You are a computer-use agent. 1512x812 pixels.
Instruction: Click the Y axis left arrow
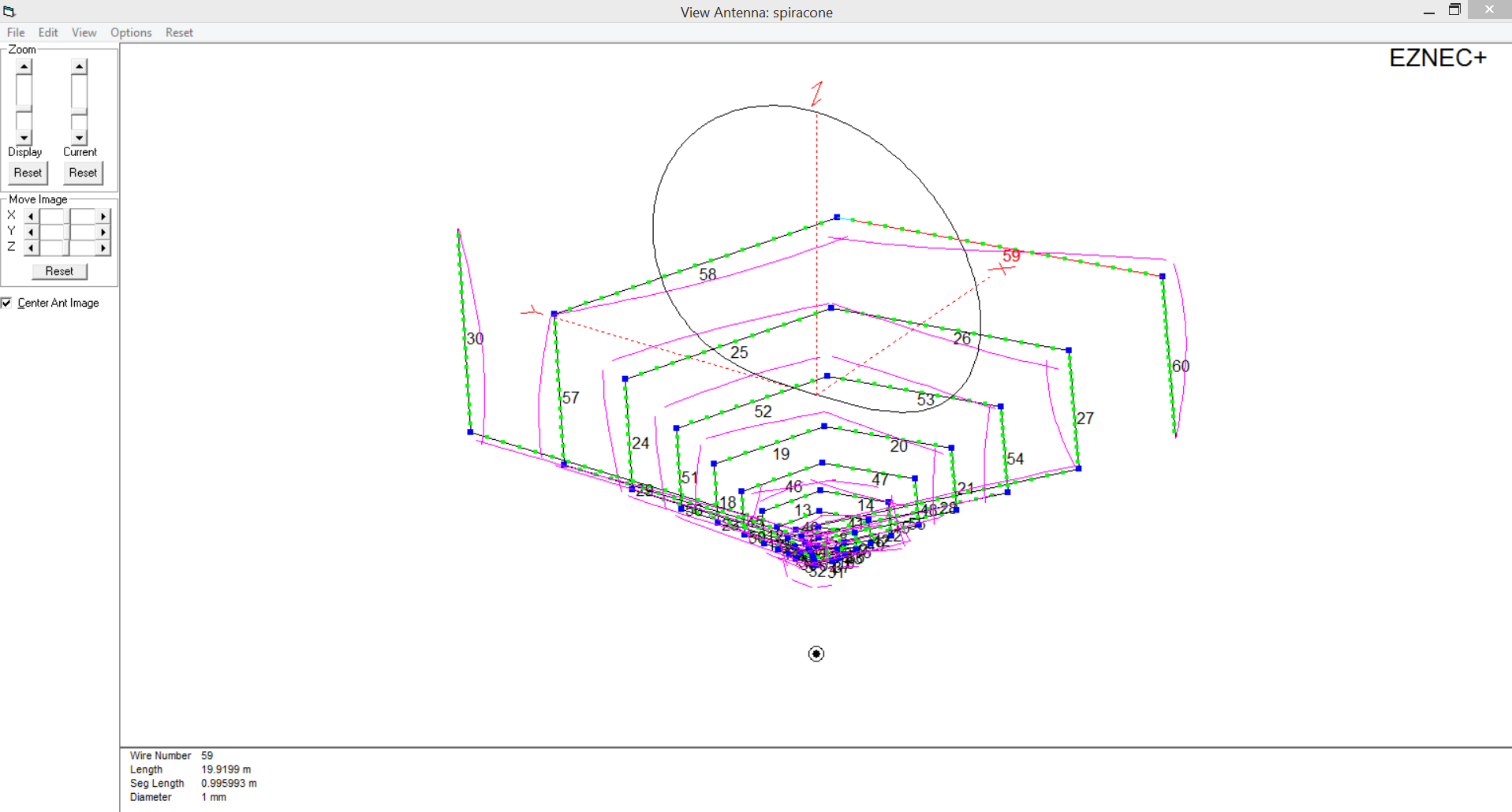(31, 232)
